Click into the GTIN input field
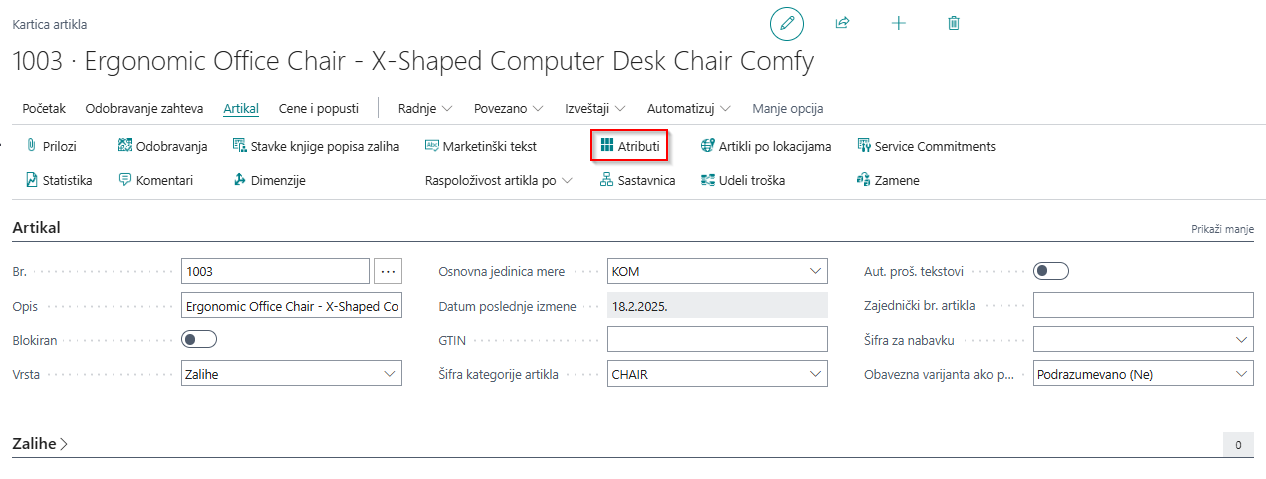Screen dimensions: 1266x479 pyautogui.click(x=717, y=340)
